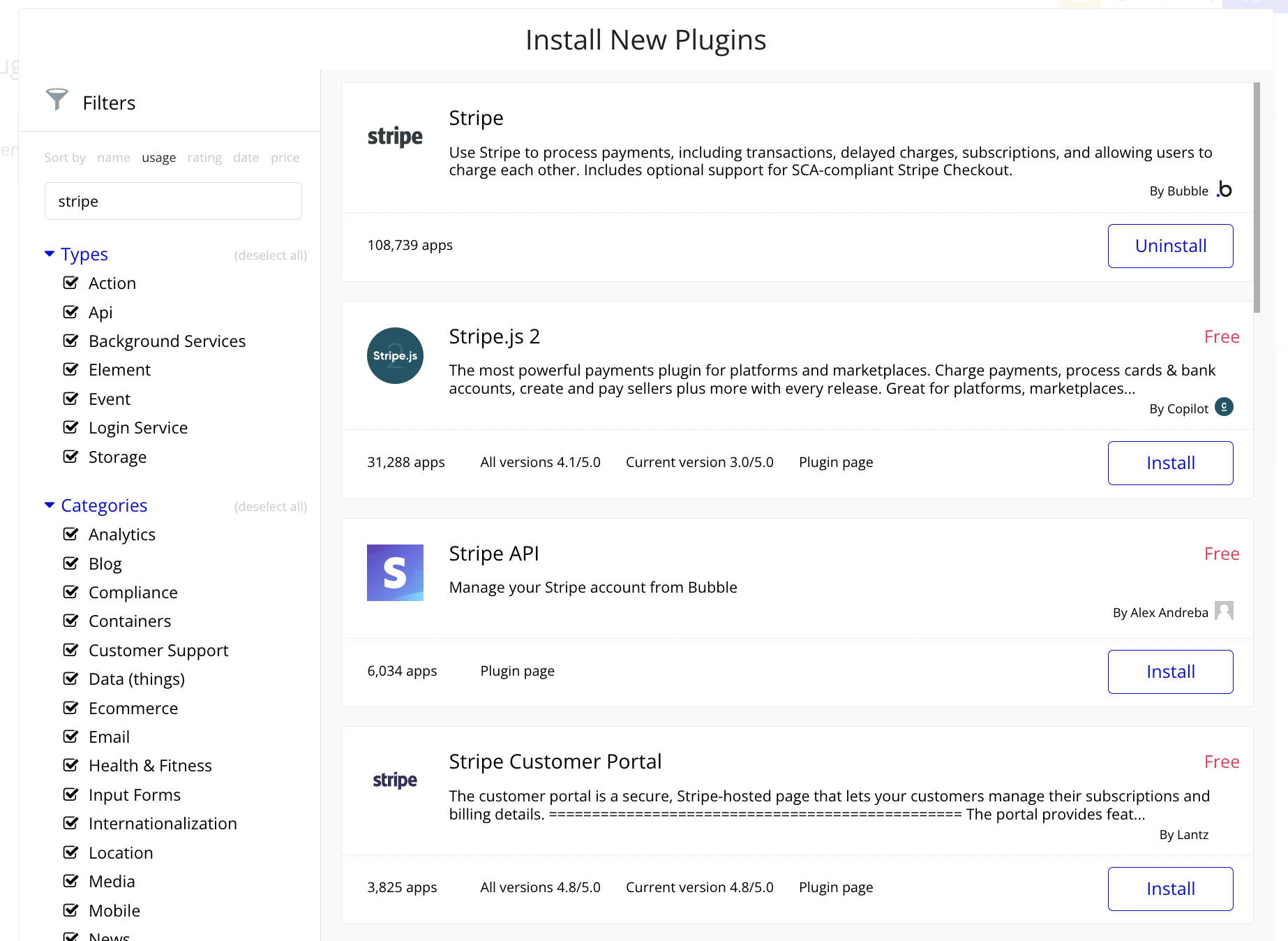The image size is (1288, 941).
Task: Sort plugins by name
Action: [114, 158]
